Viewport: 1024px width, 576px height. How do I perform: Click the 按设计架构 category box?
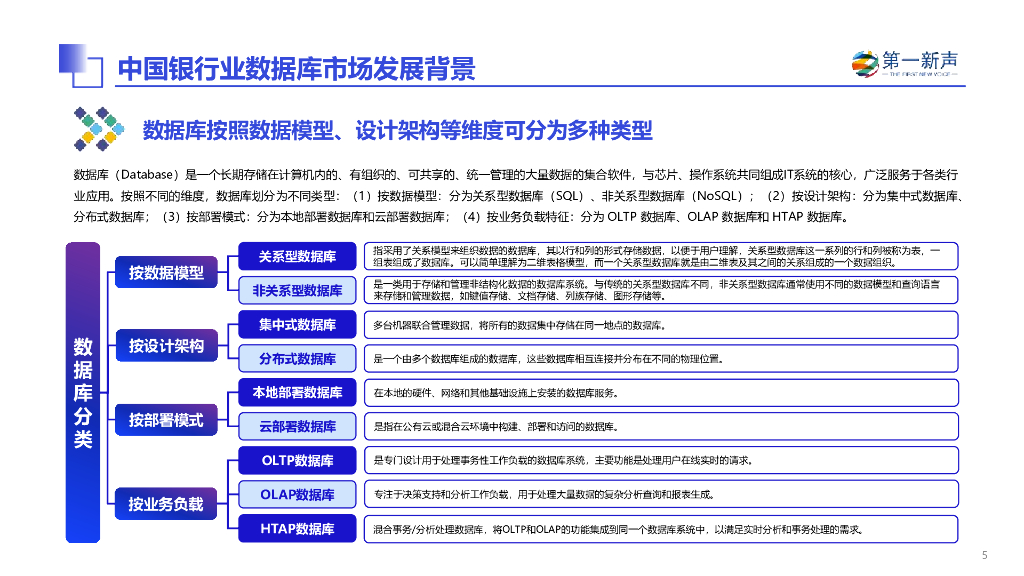166,345
